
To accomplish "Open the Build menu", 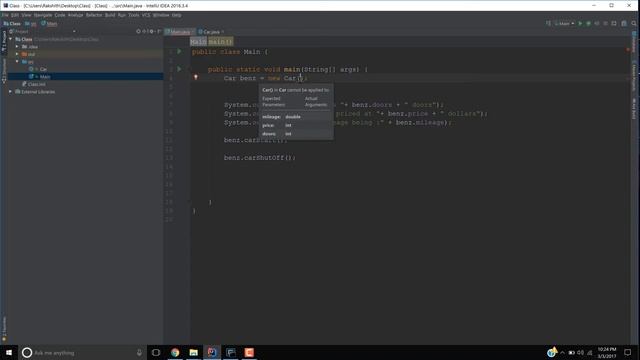I will 110,15.
